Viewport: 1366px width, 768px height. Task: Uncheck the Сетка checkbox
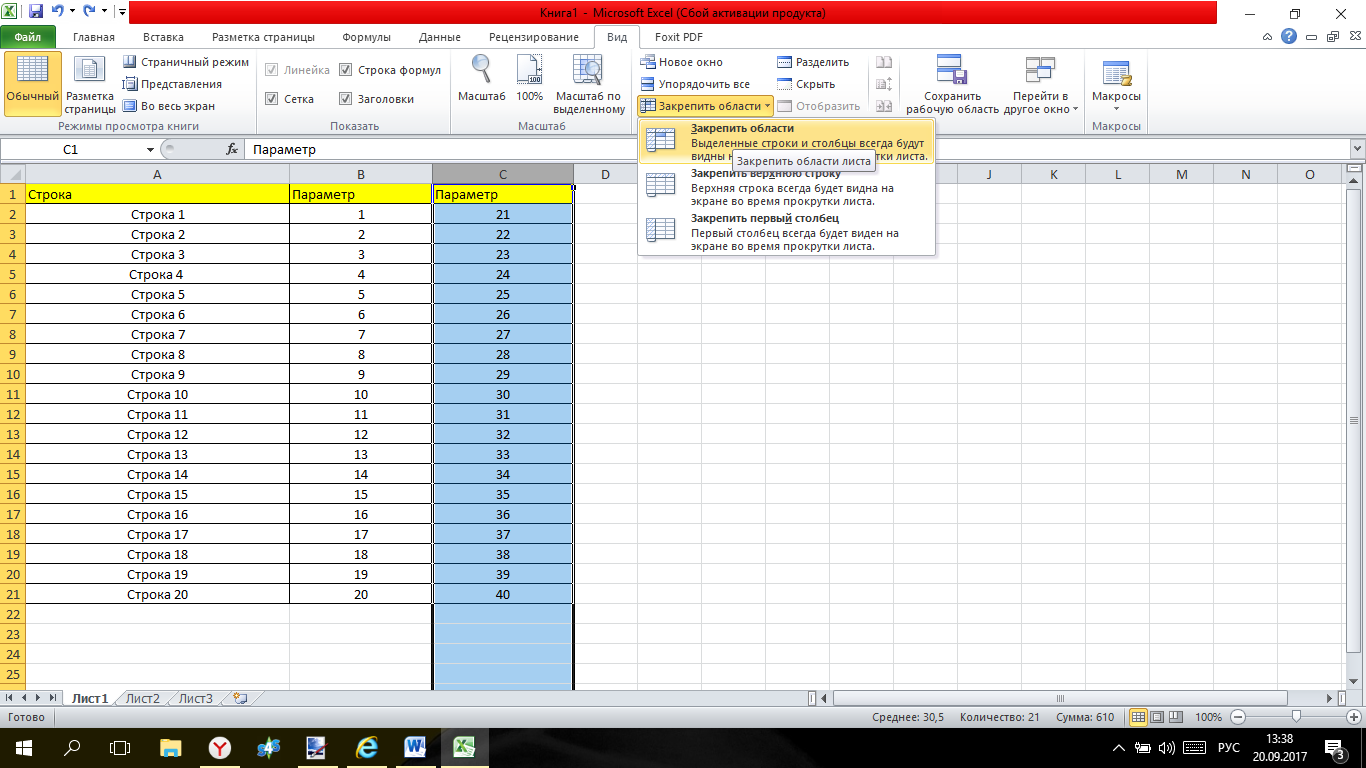(271, 99)
